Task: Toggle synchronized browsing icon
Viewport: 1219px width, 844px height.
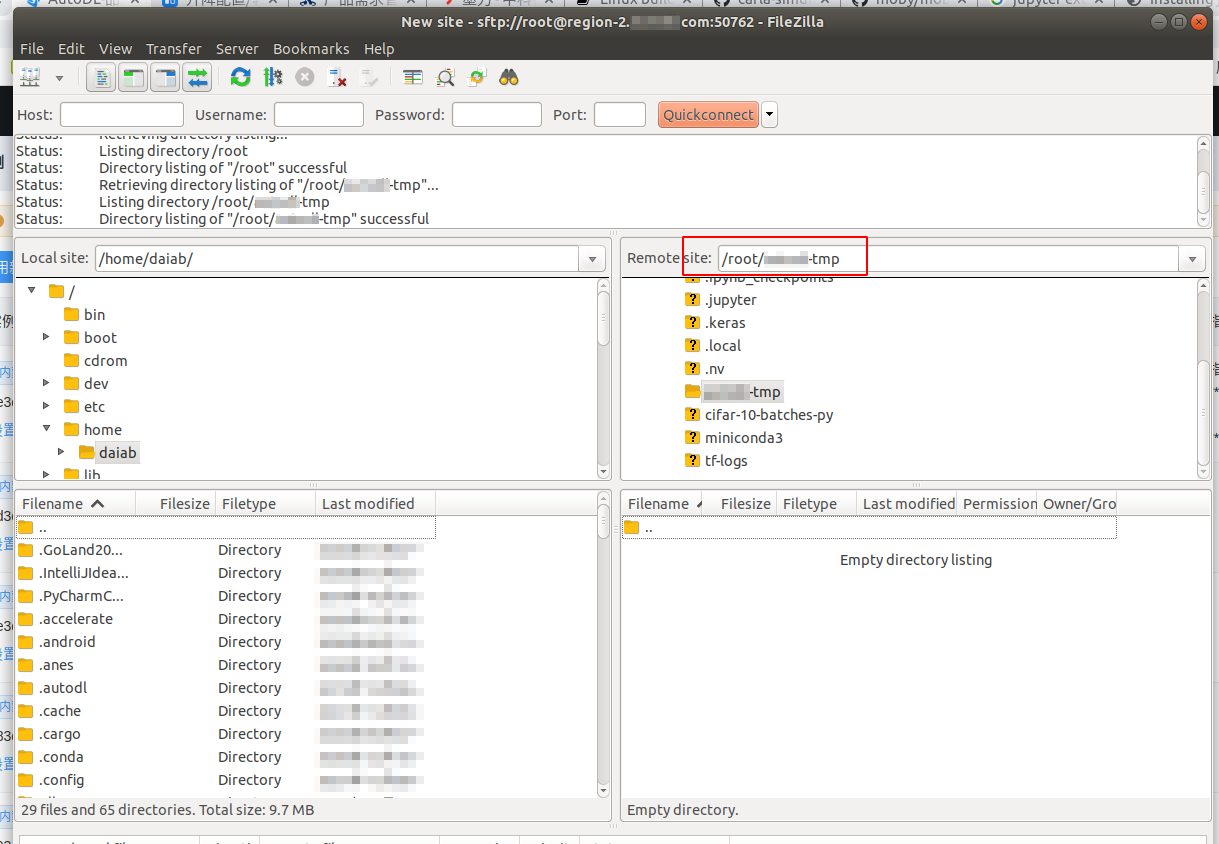Action: [x=477, y=77]
